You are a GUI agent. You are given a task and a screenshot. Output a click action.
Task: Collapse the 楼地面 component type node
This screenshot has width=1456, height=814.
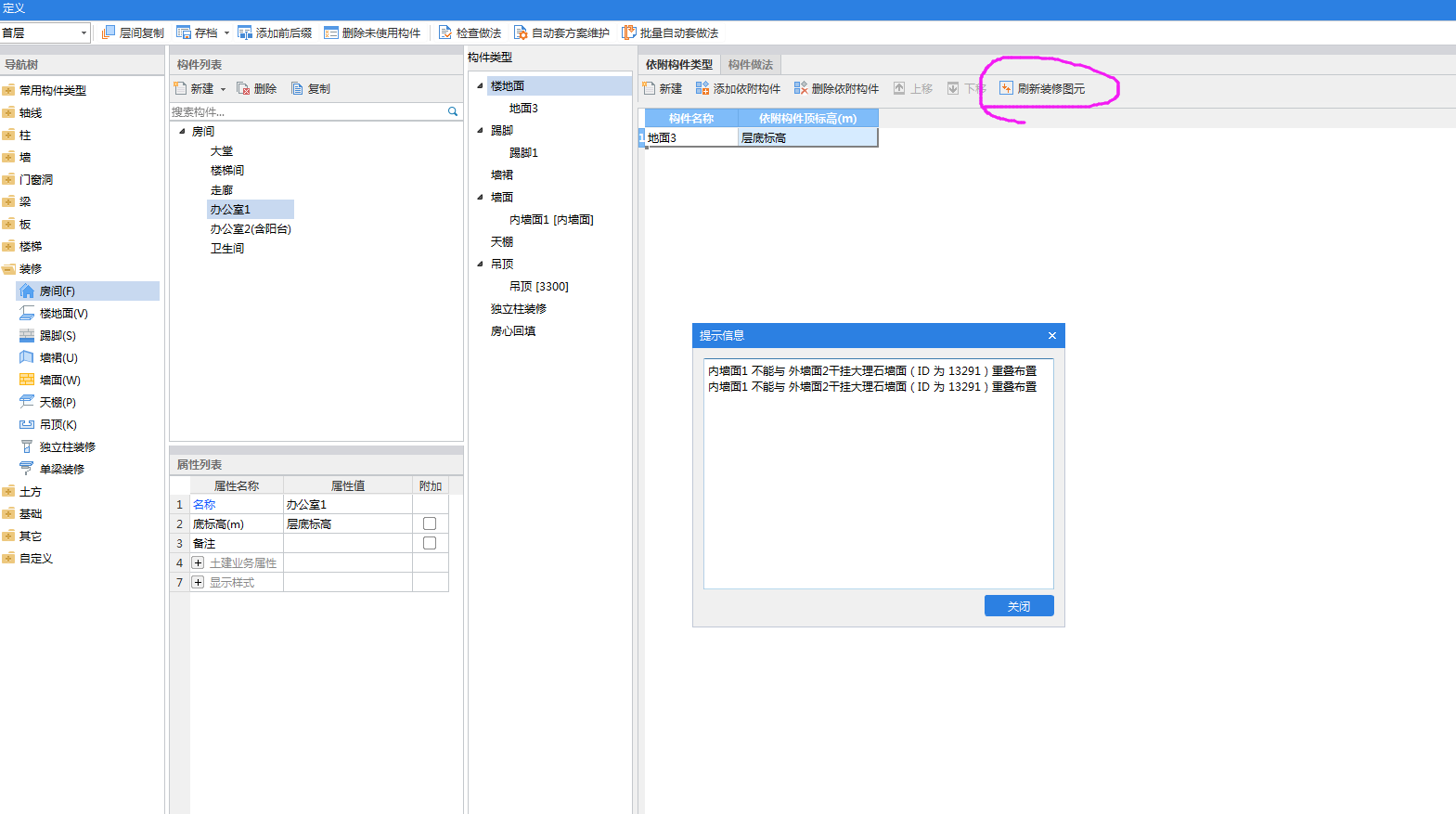click(480, 85)
